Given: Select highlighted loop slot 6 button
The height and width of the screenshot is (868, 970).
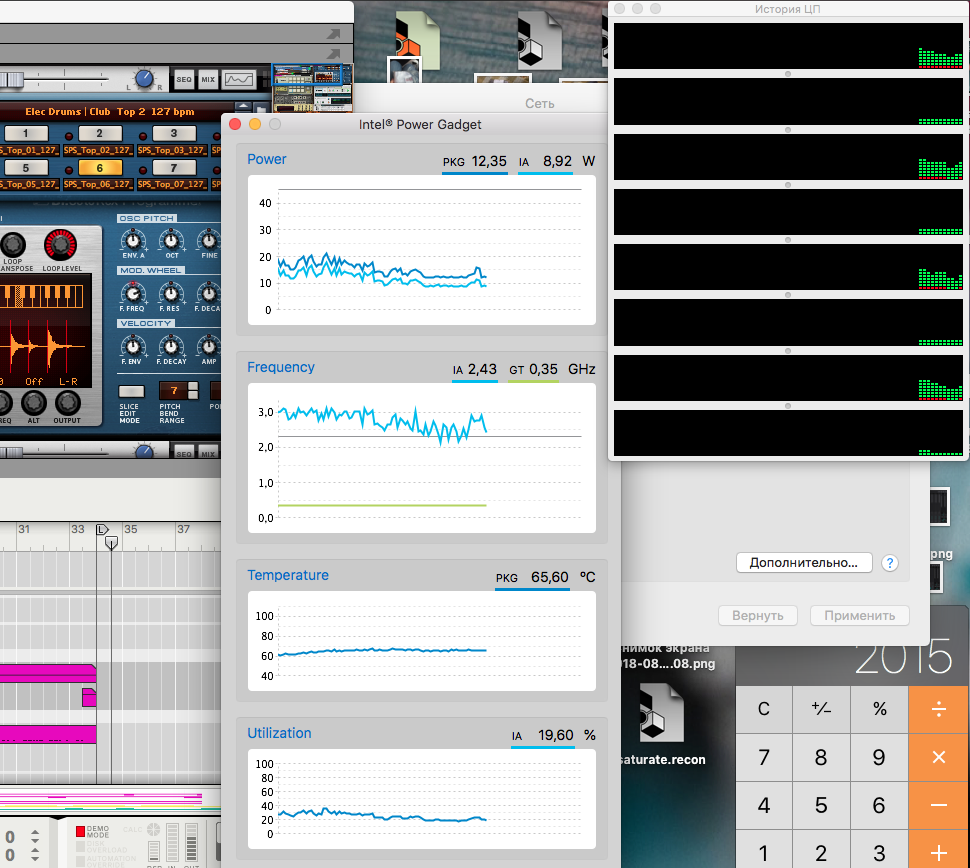Looking at the screenshot, I should (100, 168).
